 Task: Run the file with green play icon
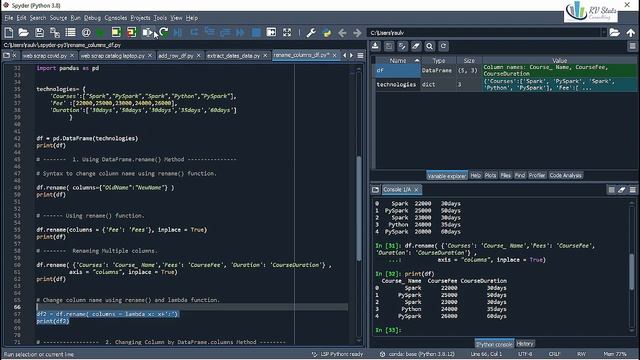click(100, 33)
